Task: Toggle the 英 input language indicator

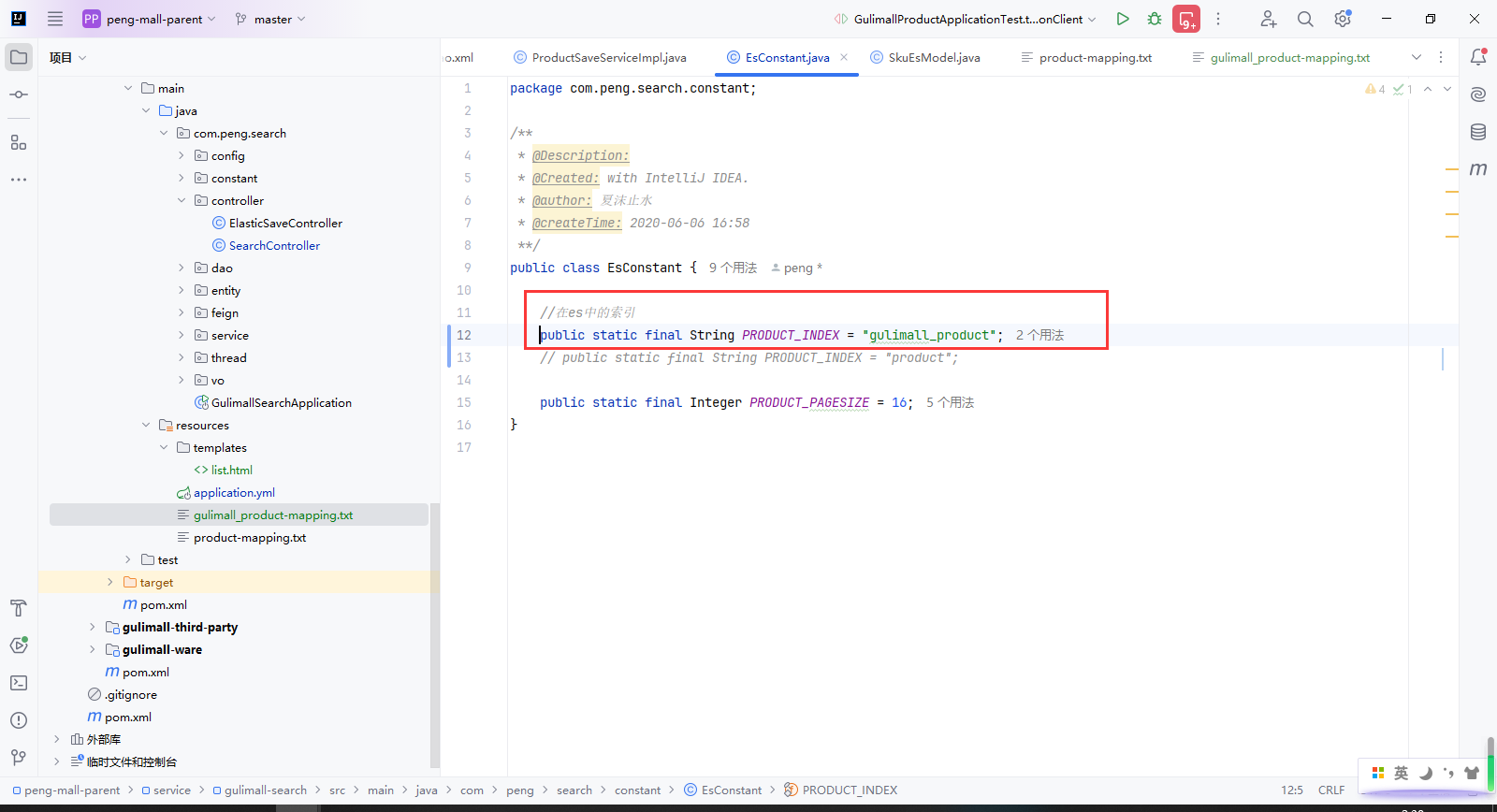Action: coord(1401,773)
